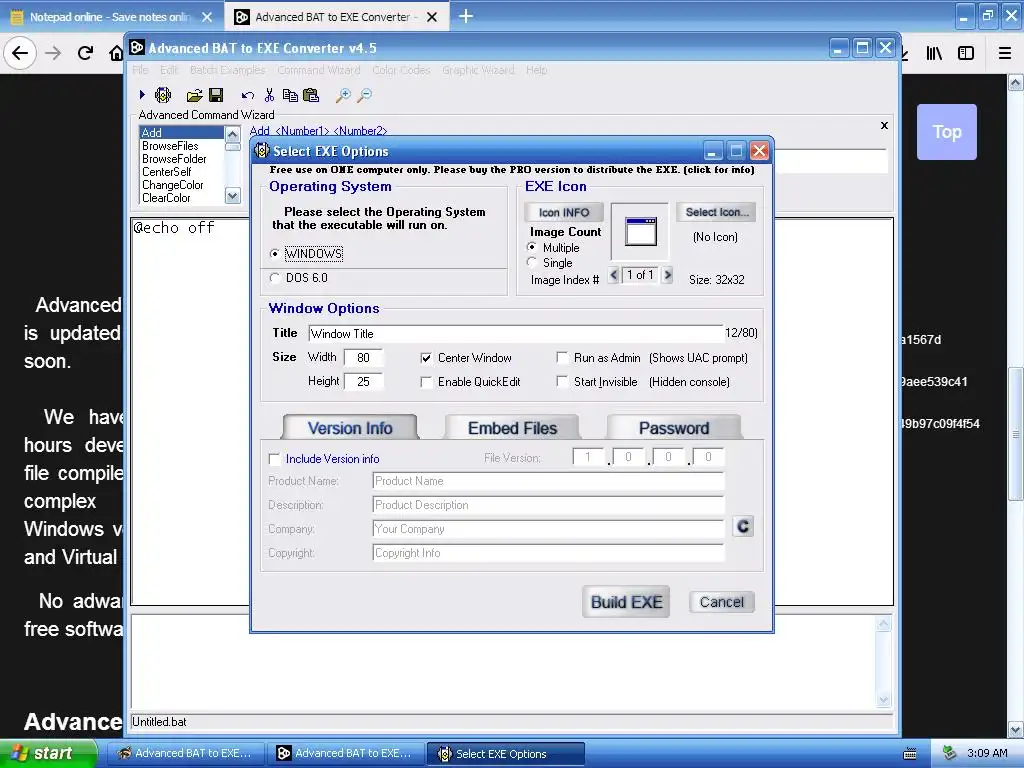Screen dimensions: 1024x768
Task: Click the Cancel button
Action: [722, 601]
